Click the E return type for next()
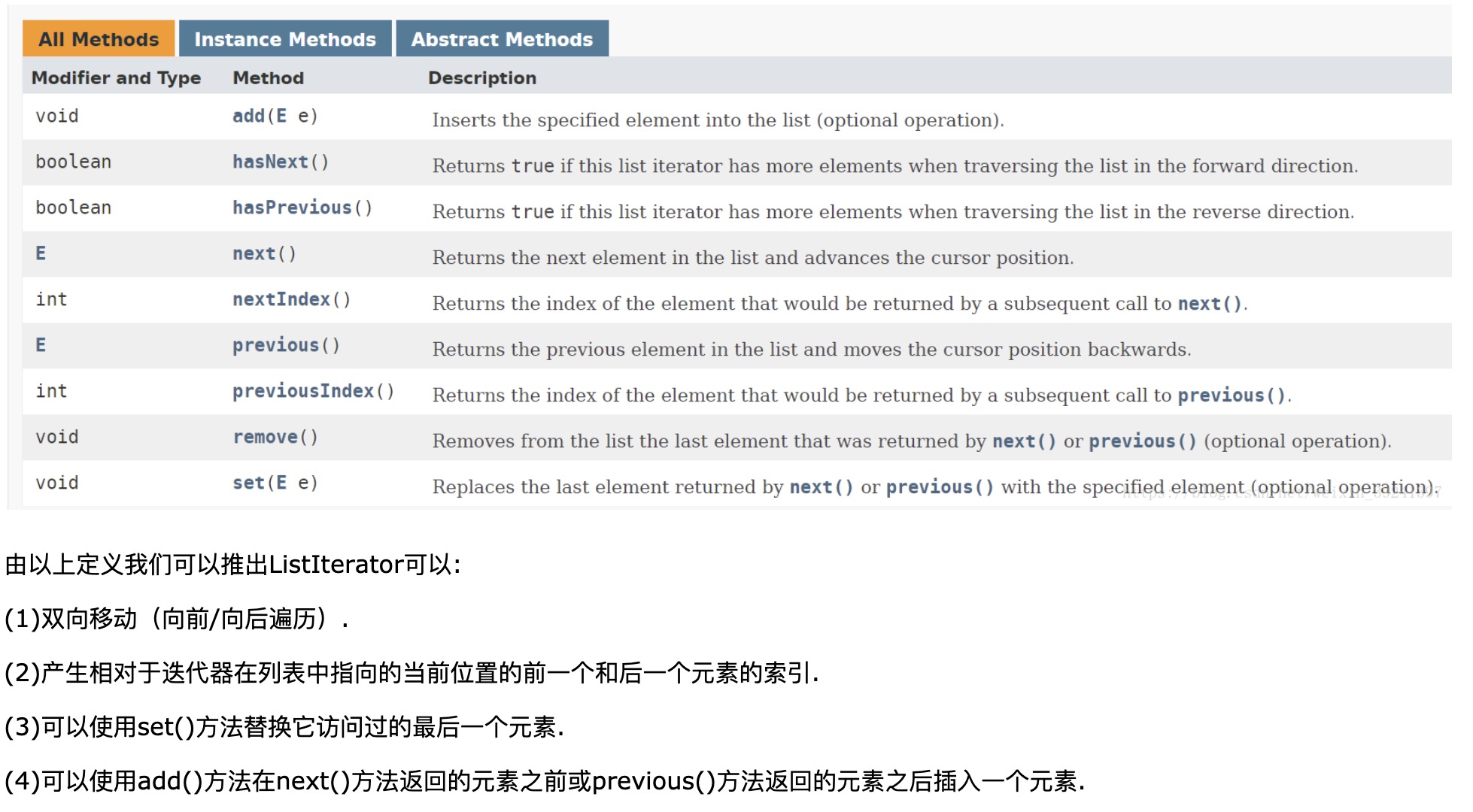Screen dimensions: 1473x812 click(41, 254)
